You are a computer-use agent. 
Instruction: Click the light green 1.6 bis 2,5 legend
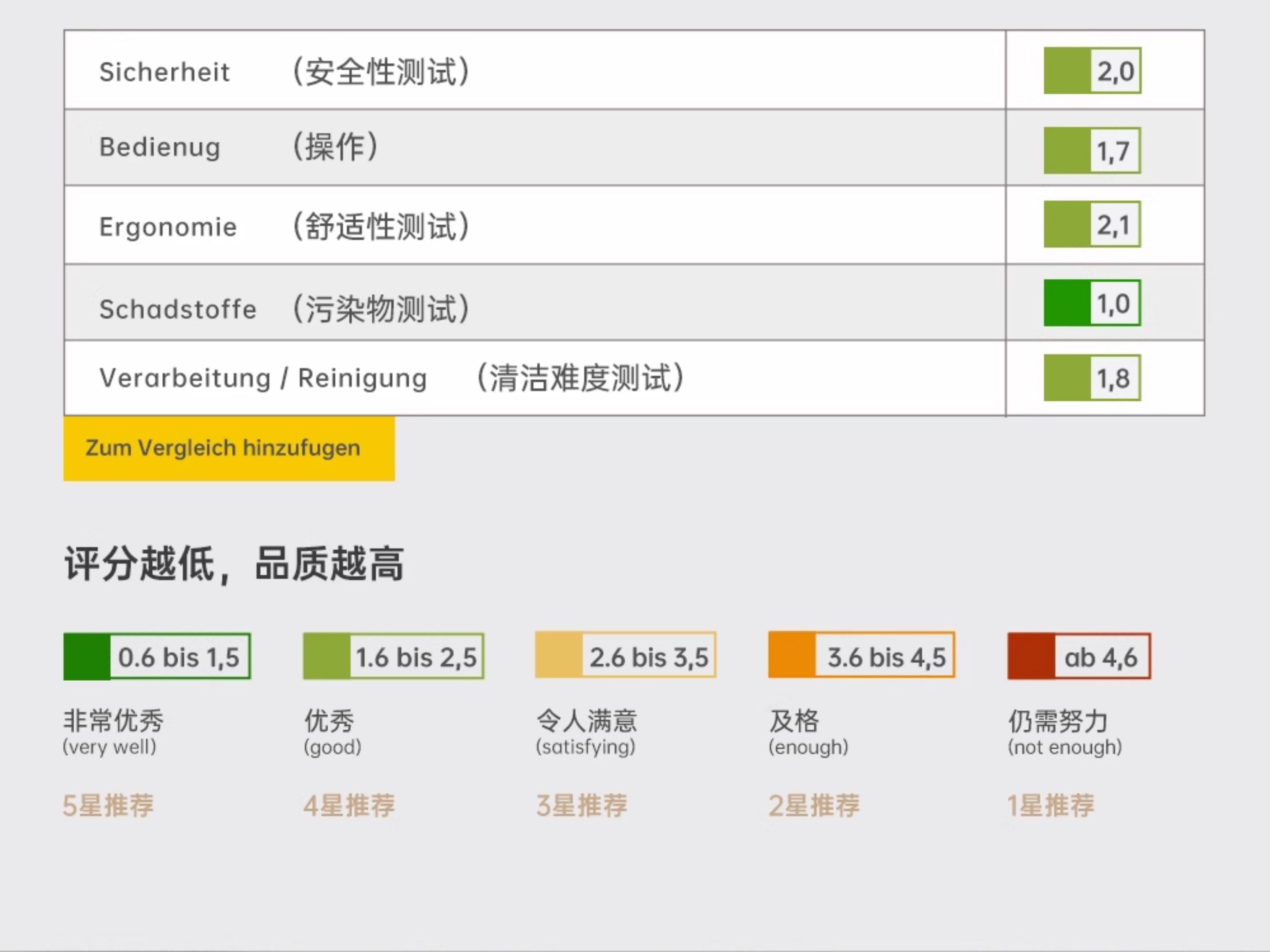pyautogui.click(x=394, y=657)
